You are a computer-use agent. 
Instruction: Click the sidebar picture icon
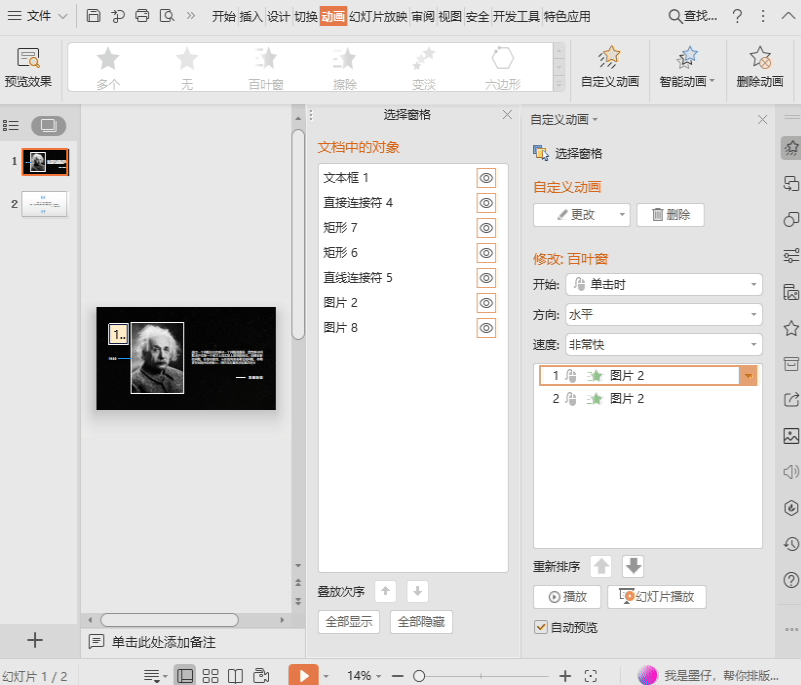[791, 436]
